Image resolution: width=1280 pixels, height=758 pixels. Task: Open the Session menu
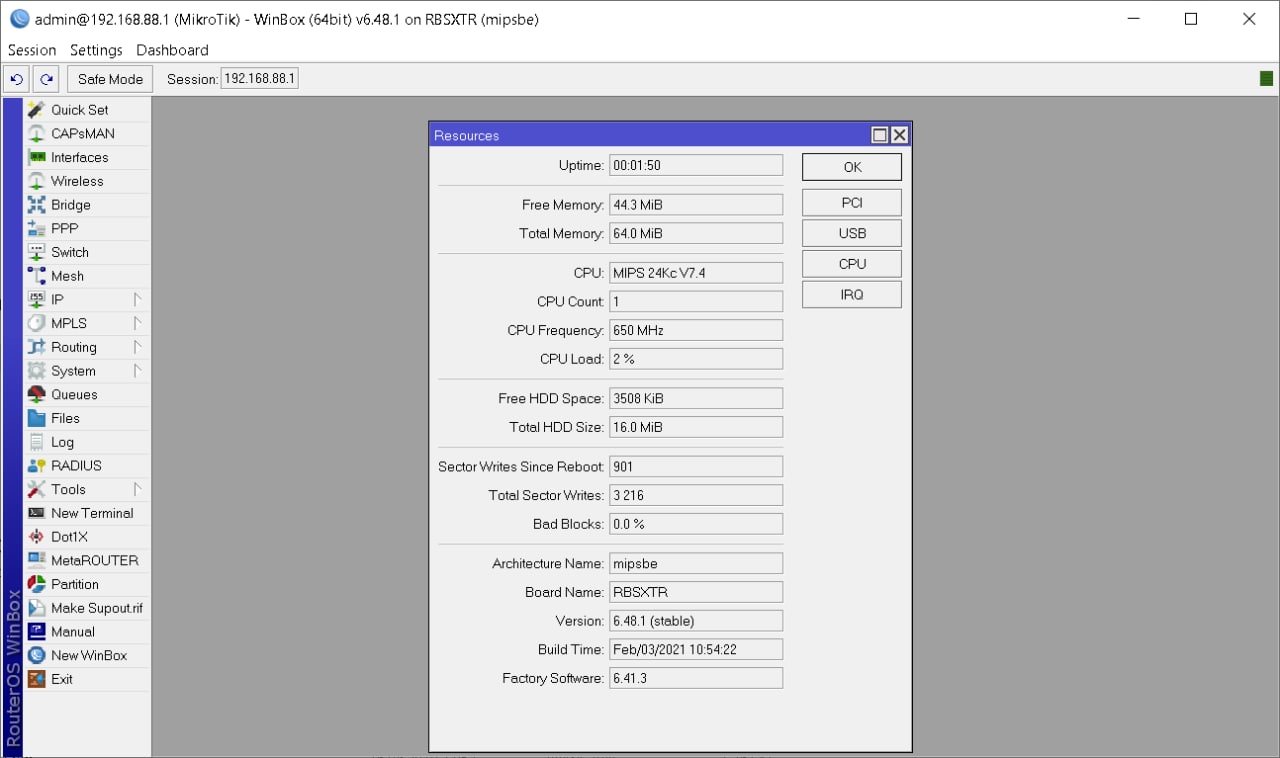32,50
